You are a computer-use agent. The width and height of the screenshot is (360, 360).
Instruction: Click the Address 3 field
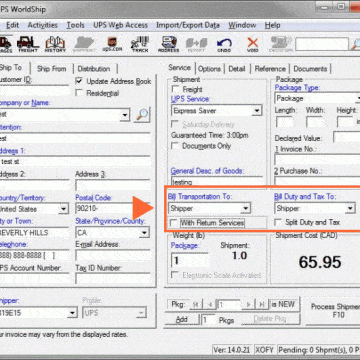pyautogui.click(x=113, y=185)
